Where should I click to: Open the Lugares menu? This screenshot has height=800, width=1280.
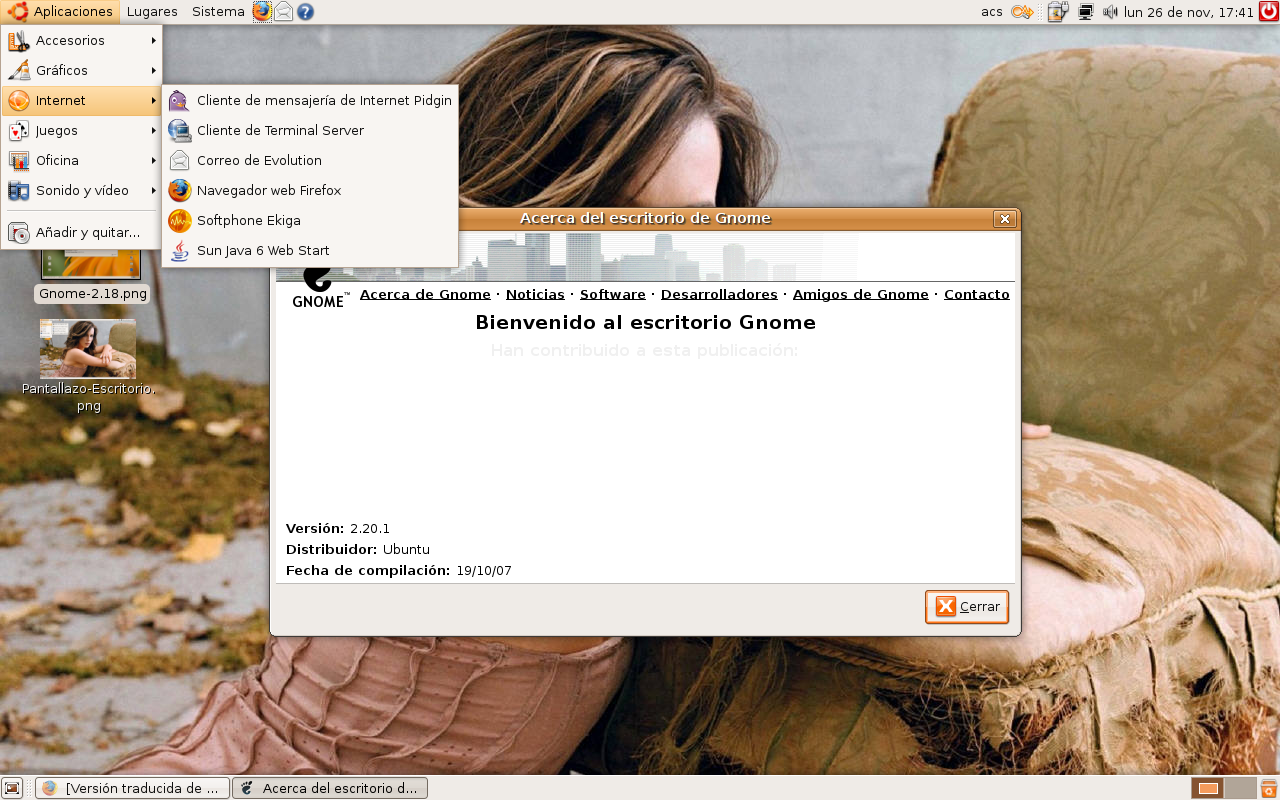click(x=152, y=12)
